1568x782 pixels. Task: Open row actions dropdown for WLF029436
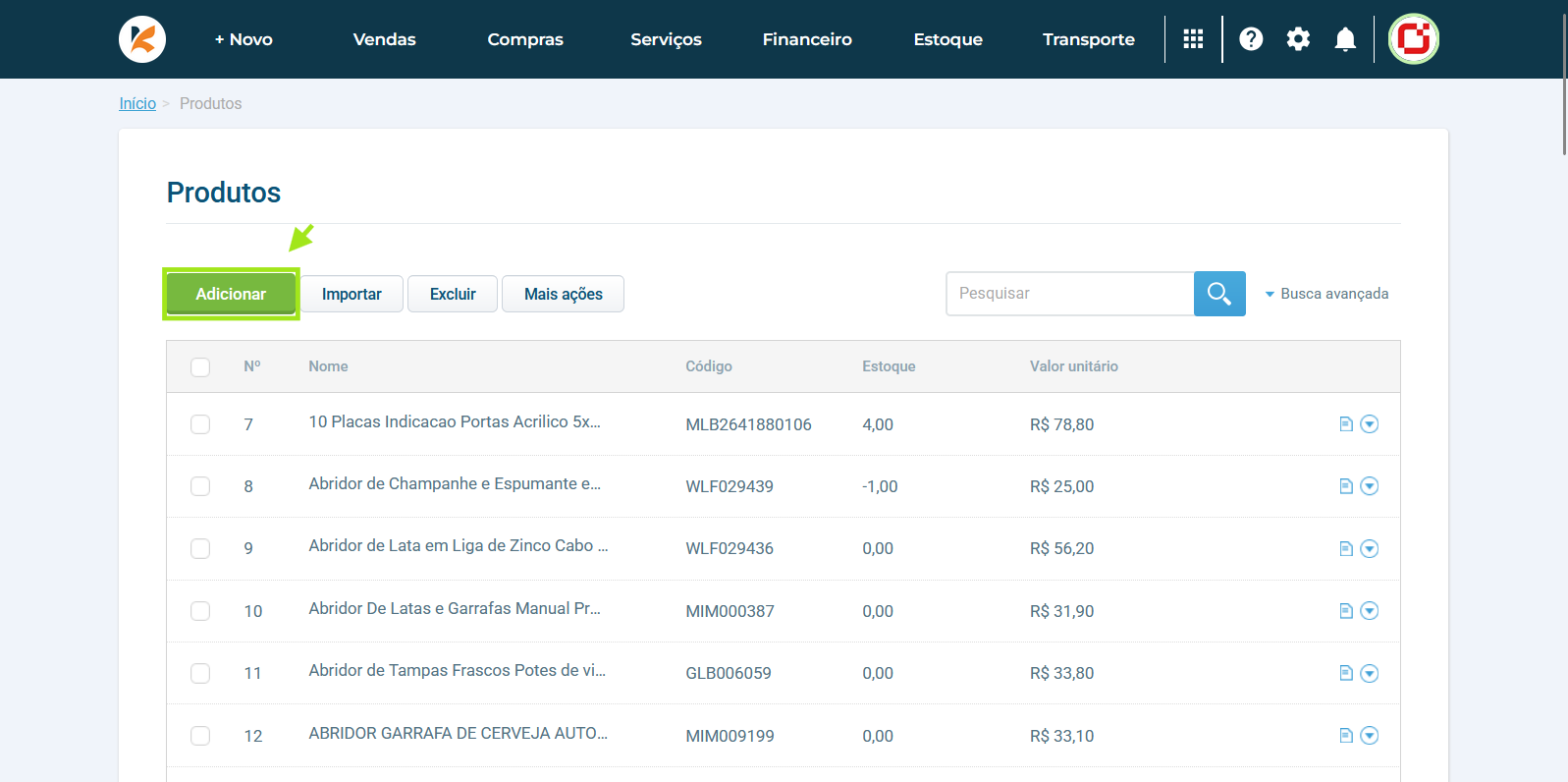point(1370,548)
